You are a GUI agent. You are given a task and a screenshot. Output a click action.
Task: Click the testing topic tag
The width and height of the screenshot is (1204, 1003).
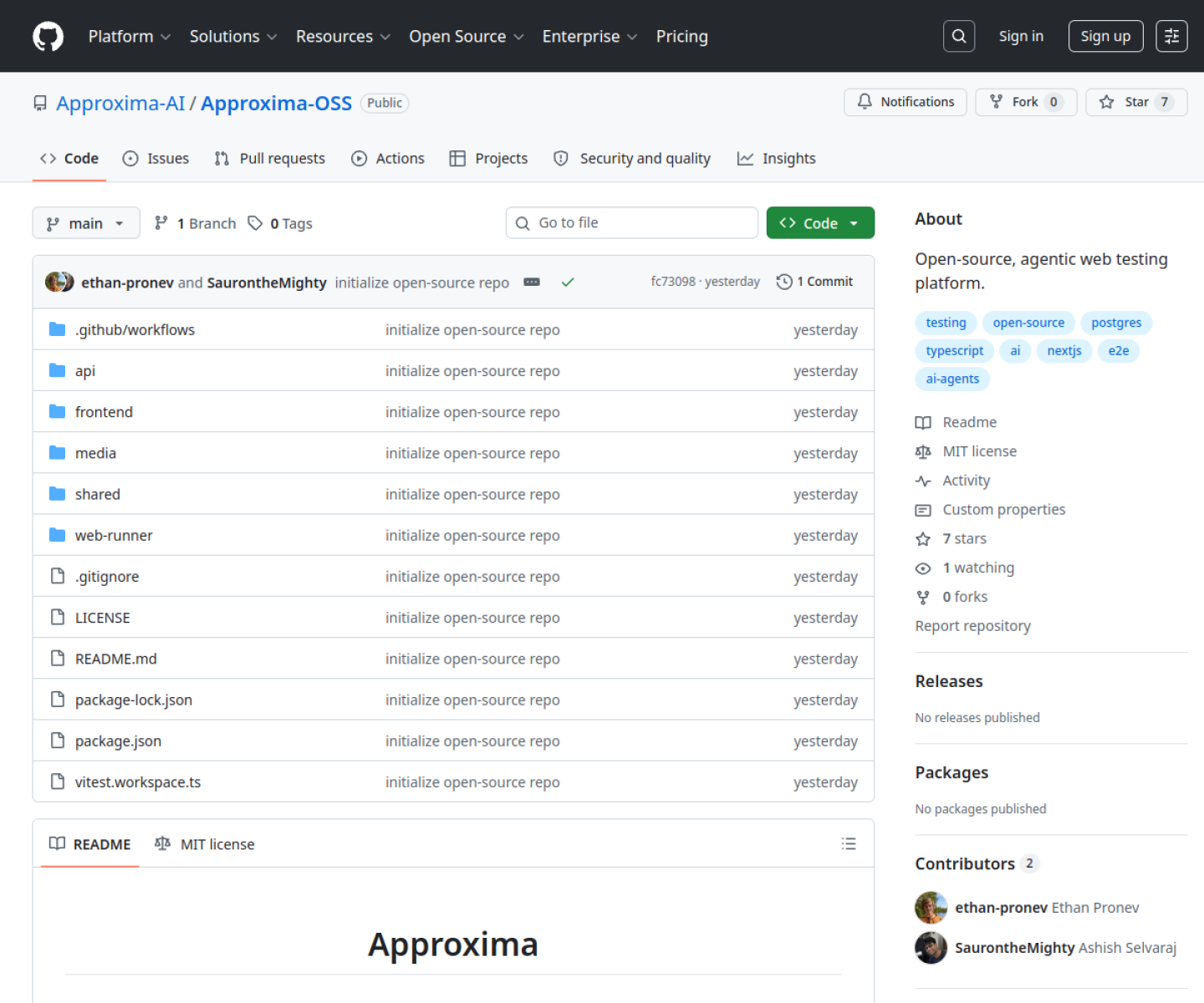tap(946, 323)
